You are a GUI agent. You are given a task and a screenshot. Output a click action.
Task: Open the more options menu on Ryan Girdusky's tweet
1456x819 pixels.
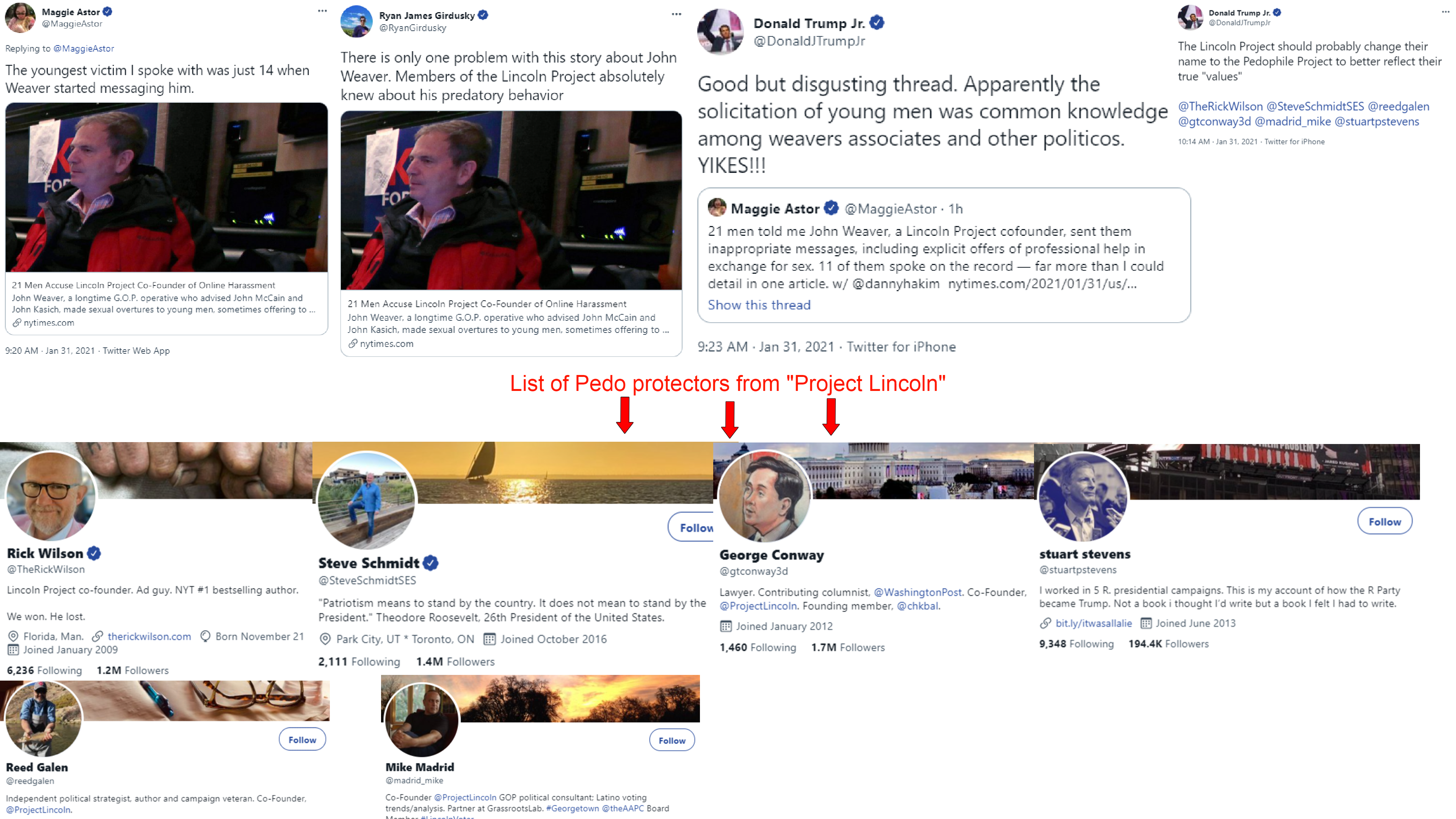[x=676, y=14]
